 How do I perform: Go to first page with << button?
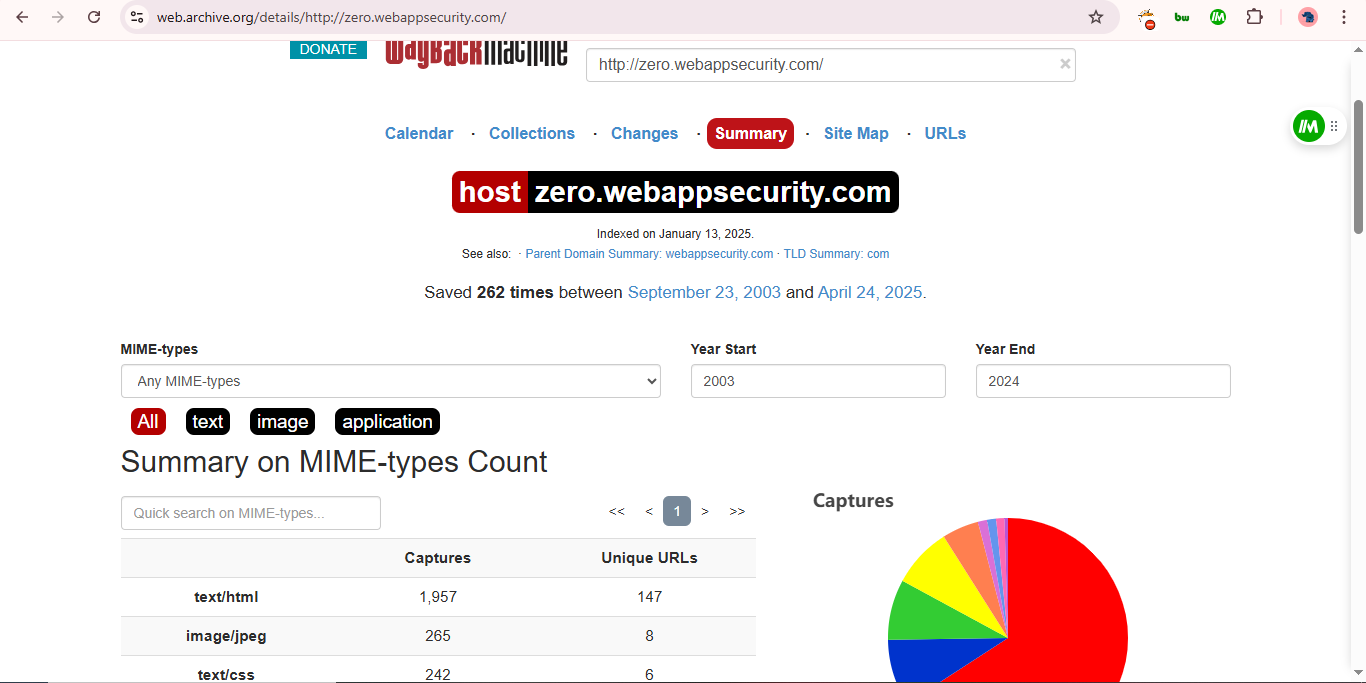(617, 511)
